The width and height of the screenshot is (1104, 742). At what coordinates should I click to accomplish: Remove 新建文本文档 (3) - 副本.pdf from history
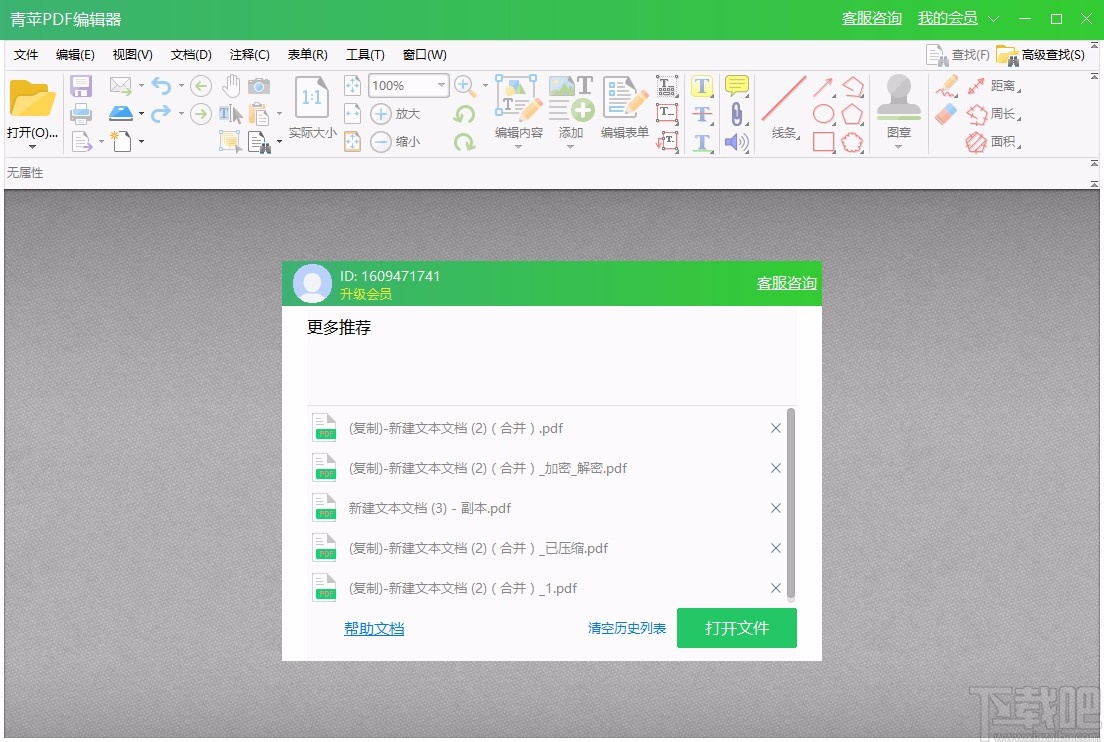point(775,508)
